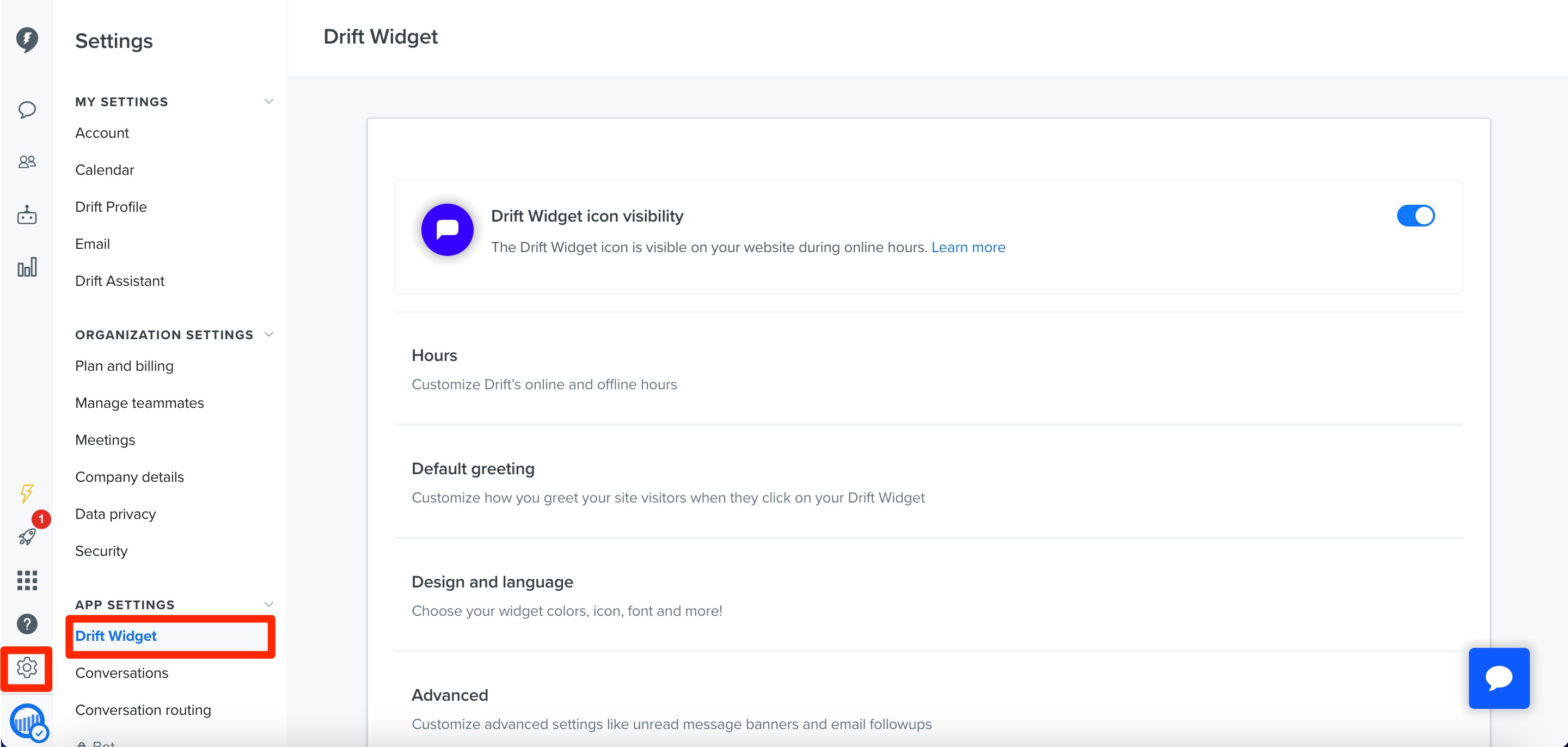The height and width of the screenshot is (747, 1568).
Task: Open Account settings
Action: pos(102,133)
